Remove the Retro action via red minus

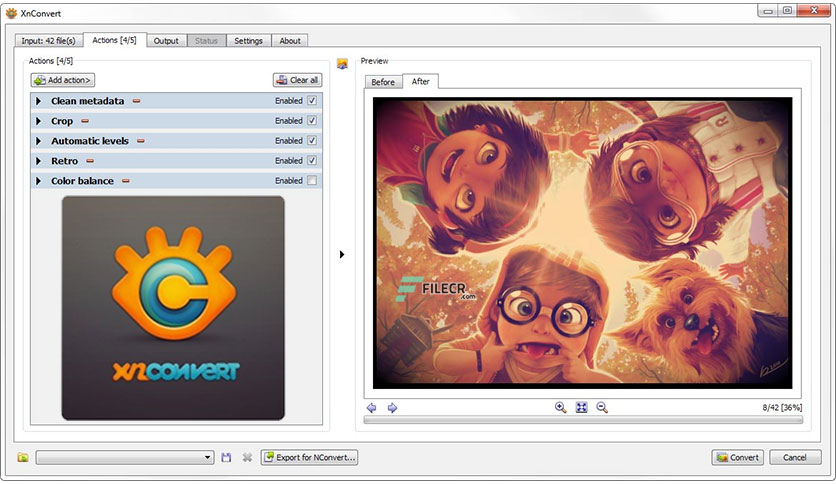(90, 161)
